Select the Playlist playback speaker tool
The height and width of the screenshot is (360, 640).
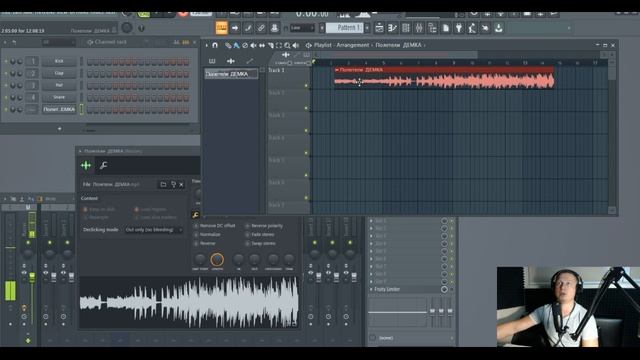click(296, 45)
